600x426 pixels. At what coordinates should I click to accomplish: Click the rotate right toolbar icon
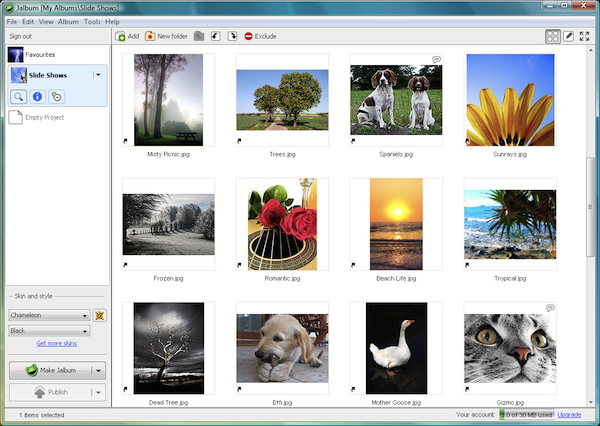(232, 36)
